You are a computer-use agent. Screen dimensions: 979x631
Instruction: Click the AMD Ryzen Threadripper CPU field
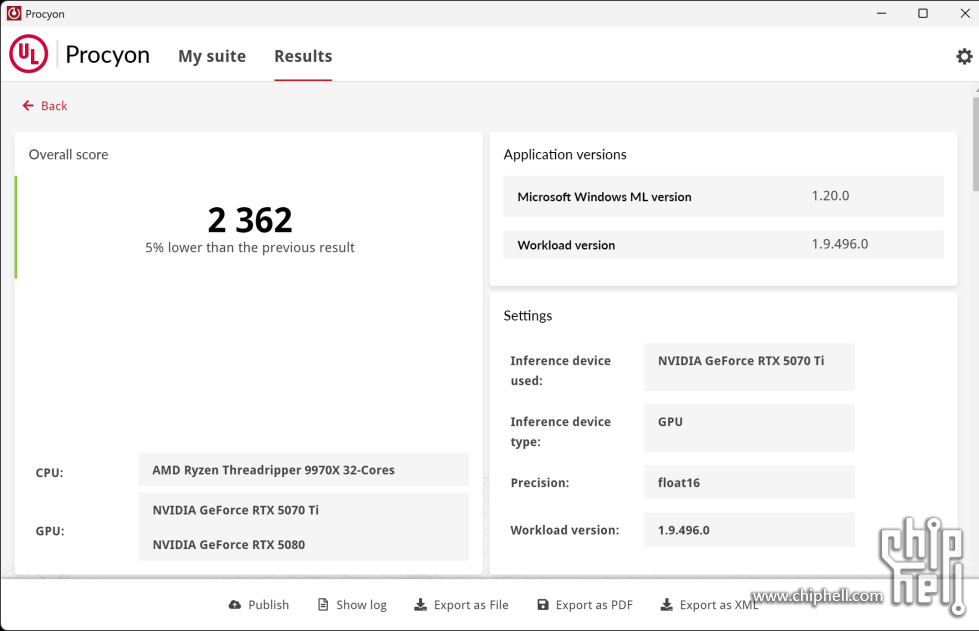(x=303, y=469)
